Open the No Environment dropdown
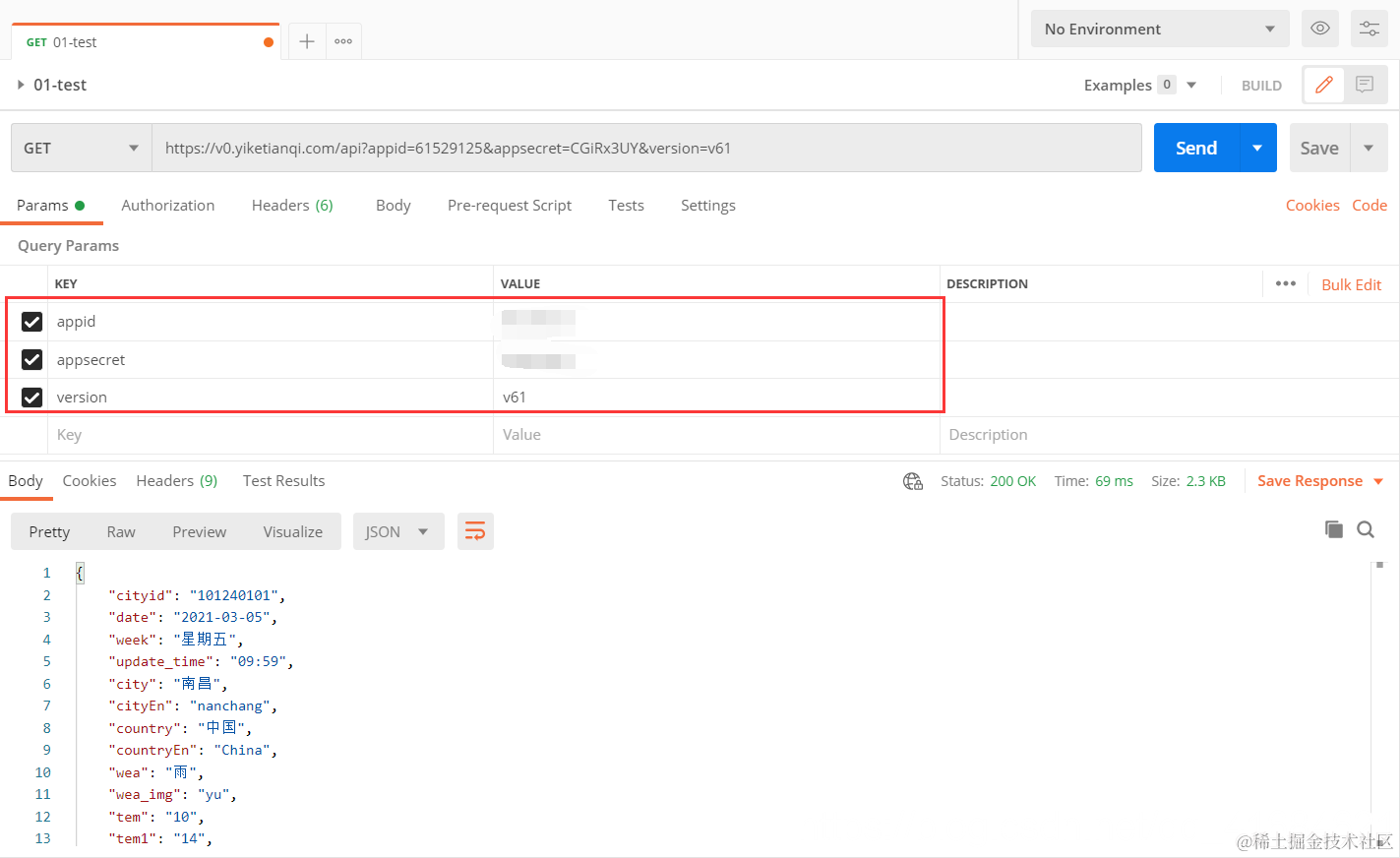The height and width of the screenshot is (858, 1400). (1160, 29)
